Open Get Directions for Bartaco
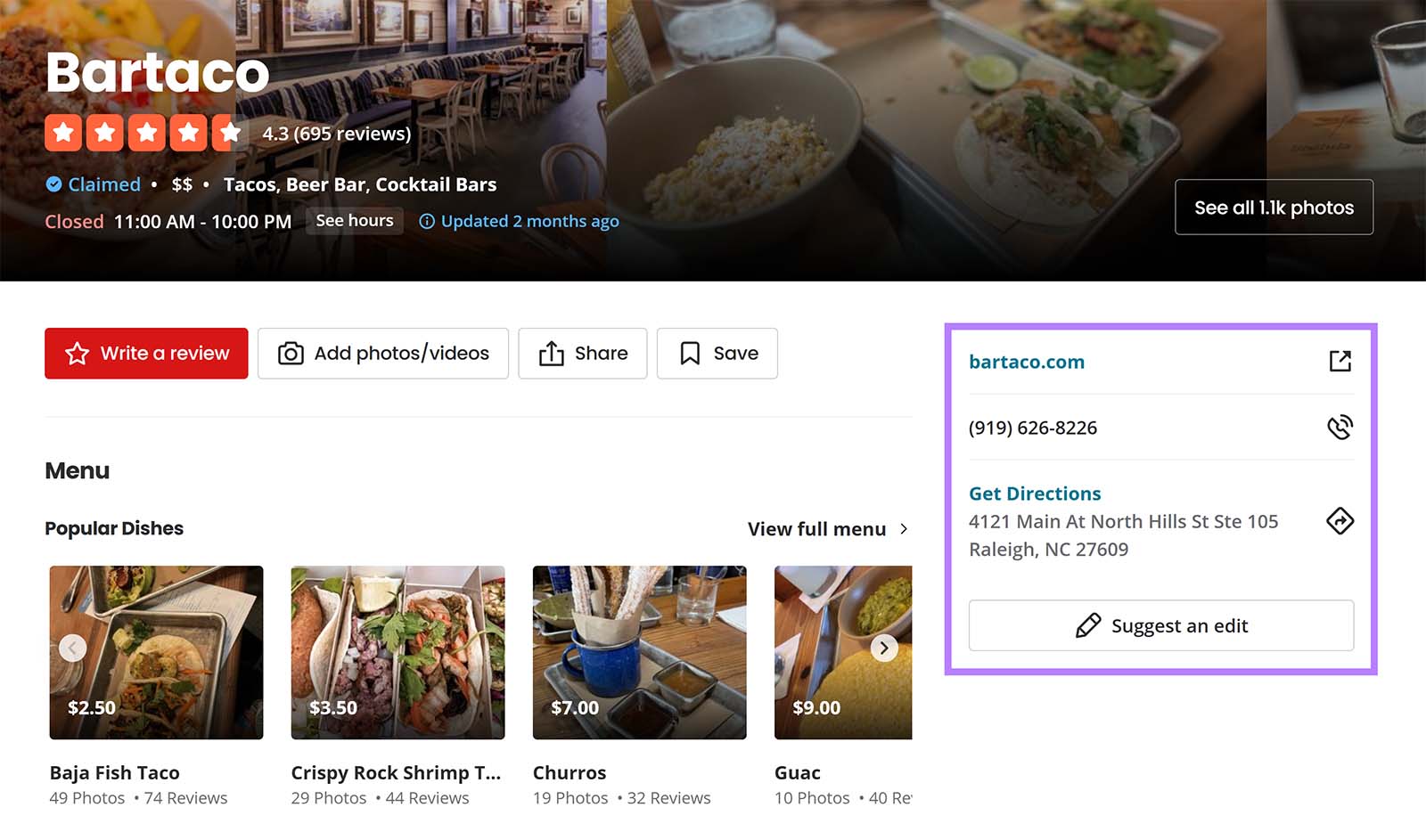Image resolution: width=1426 pixels, height=840 pixels. [1034, 493]
